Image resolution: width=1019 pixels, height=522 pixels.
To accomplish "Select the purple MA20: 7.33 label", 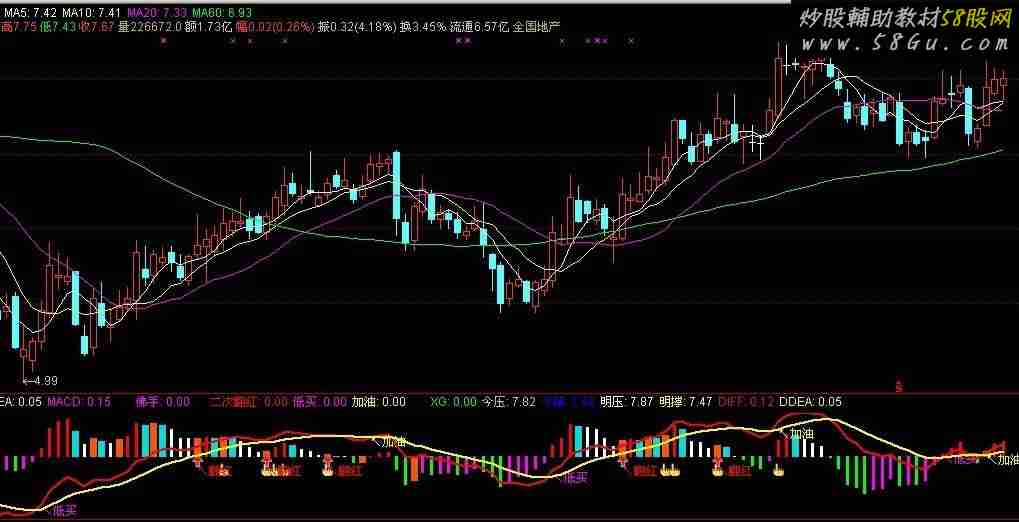I will pos(156,12).
